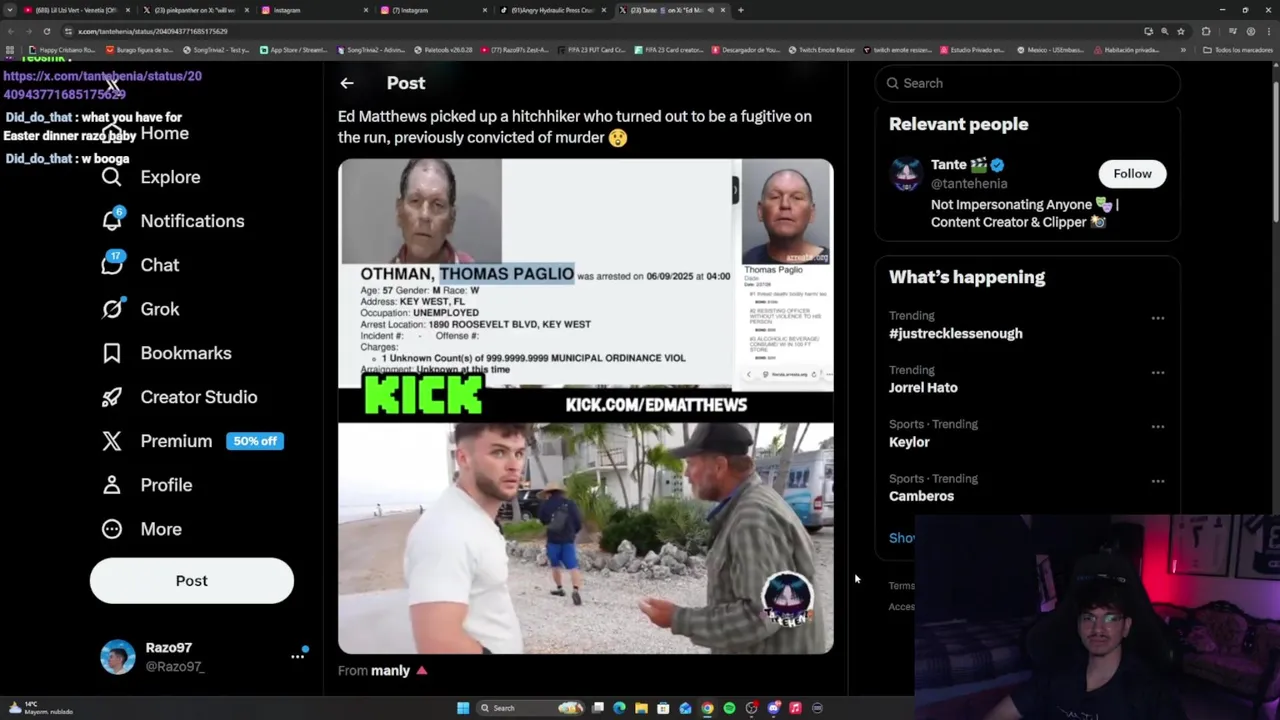
Task: Open the Notifications bell icon
Action: (112, 220)
